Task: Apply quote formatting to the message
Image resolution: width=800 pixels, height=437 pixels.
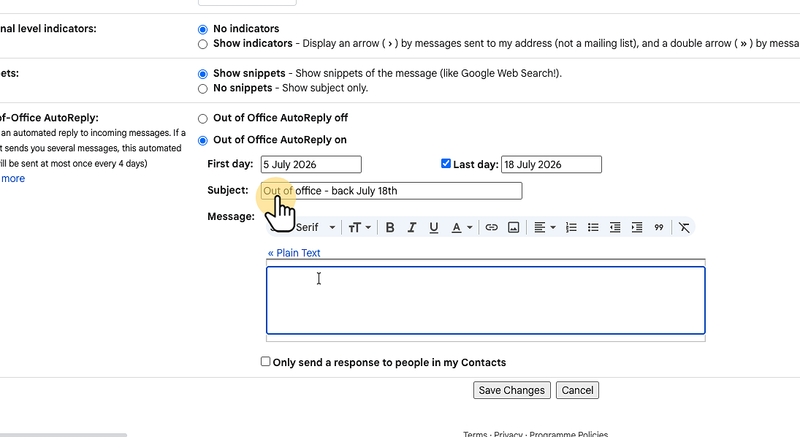Action: point(659,227)
